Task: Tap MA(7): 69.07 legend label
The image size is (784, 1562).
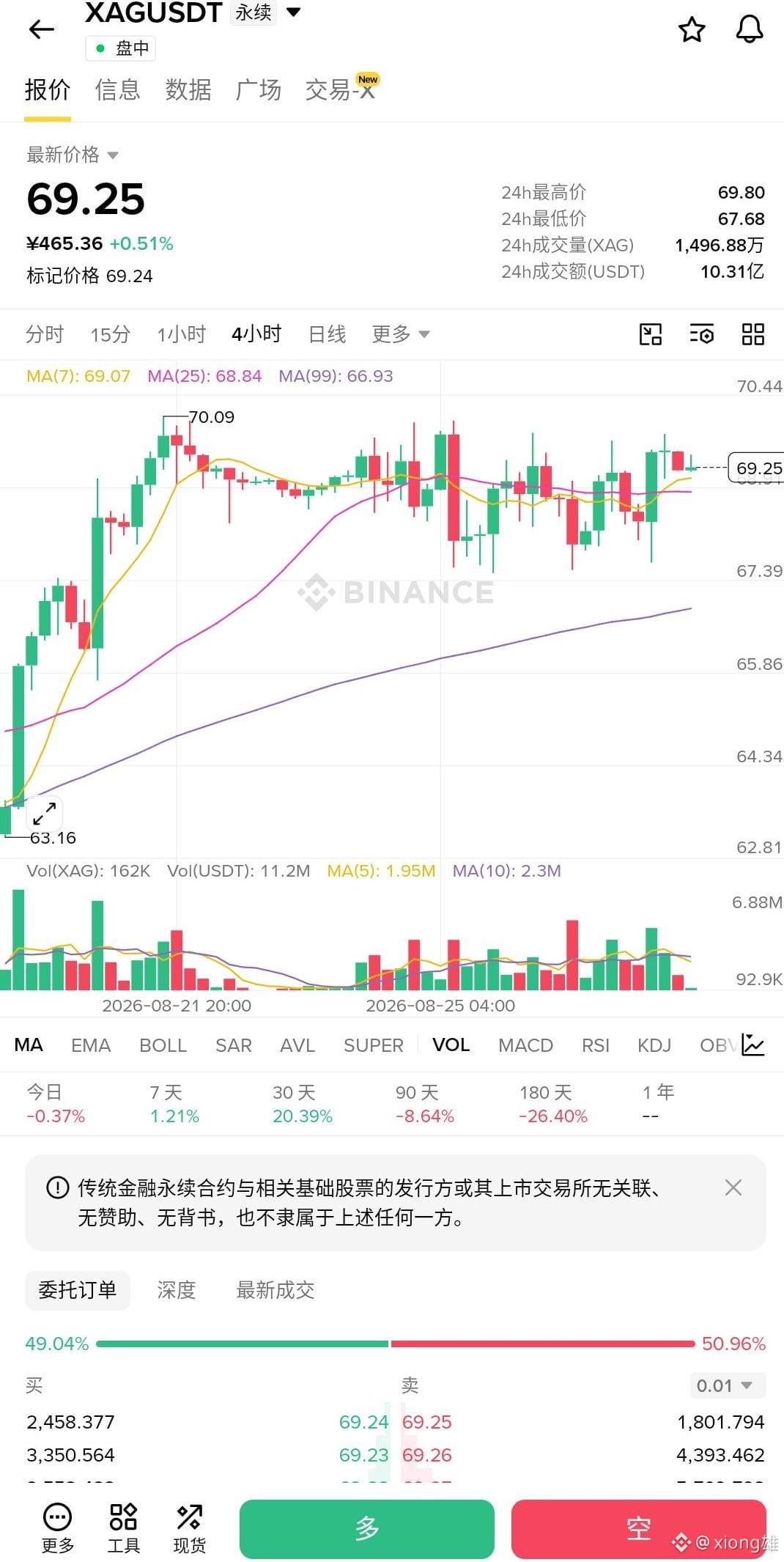Action: coord(78,376)
